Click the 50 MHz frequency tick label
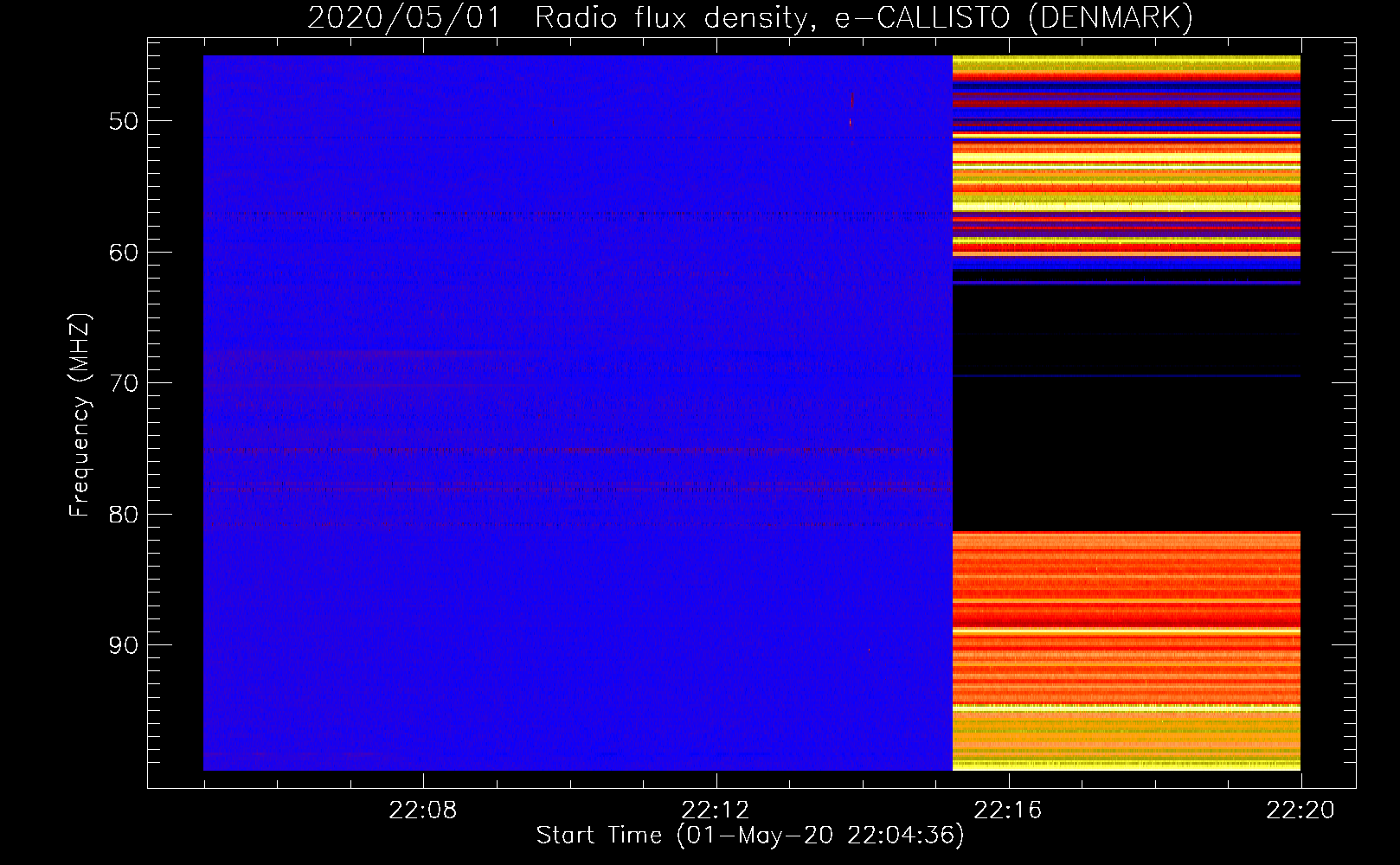The width and height of the screenshot is (1400, 865). click(124, 121)
